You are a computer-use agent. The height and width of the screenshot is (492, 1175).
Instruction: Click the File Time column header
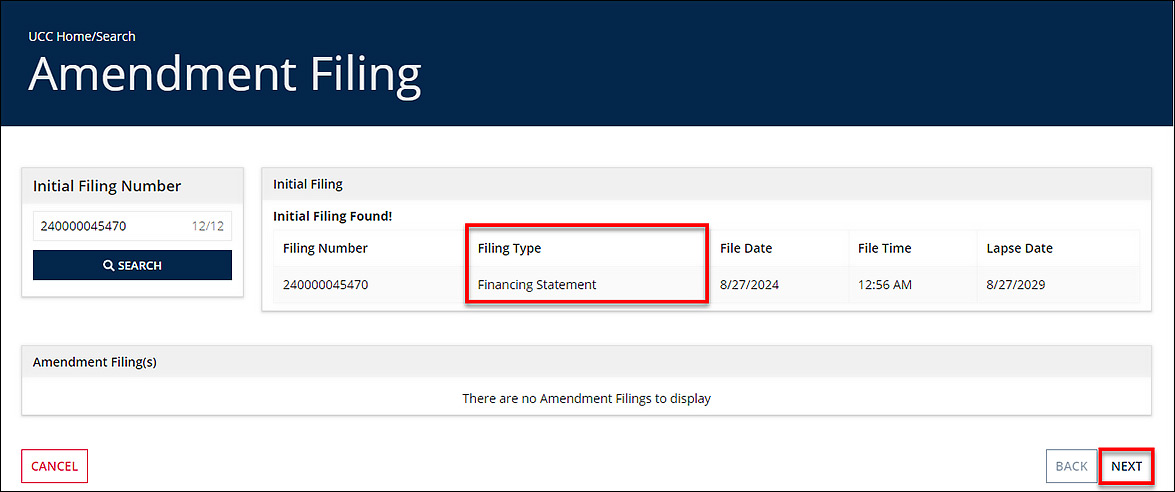pyautogui.click(x=884, y=248)
